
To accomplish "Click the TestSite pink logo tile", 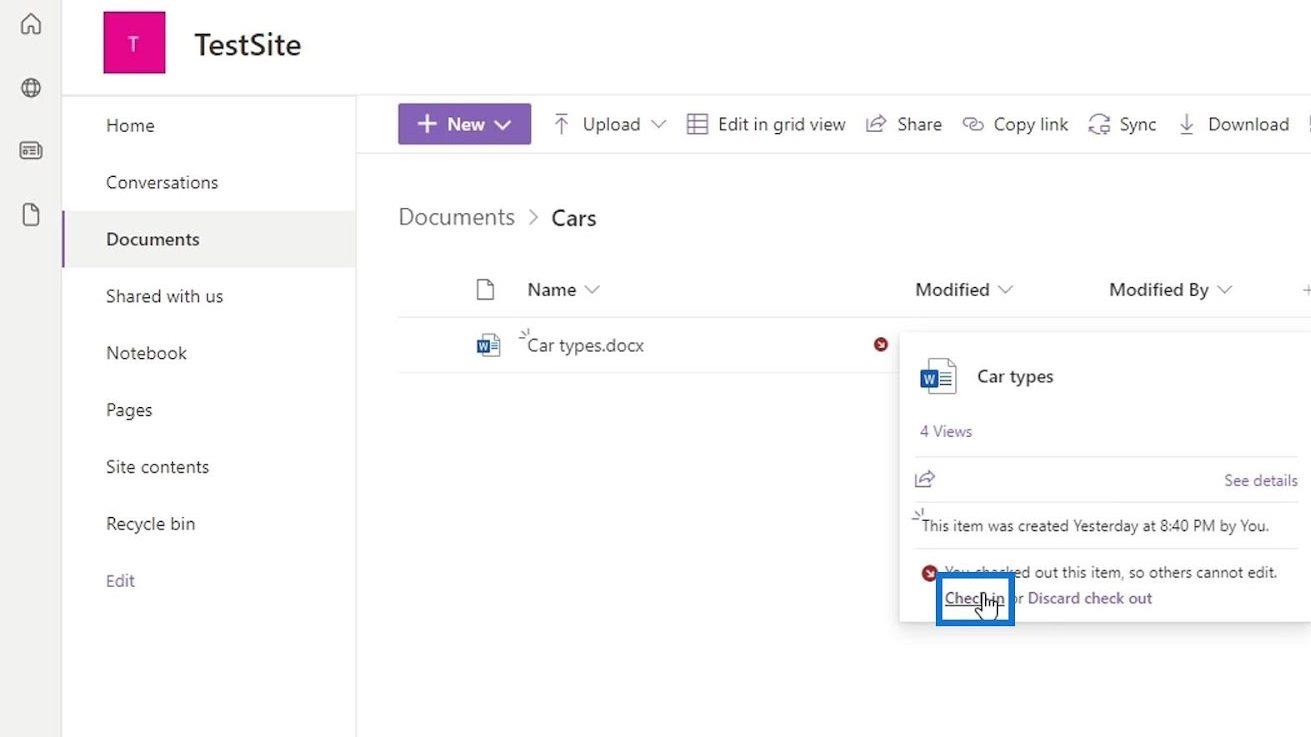I will pyautogui.click(x=134, y=43).
